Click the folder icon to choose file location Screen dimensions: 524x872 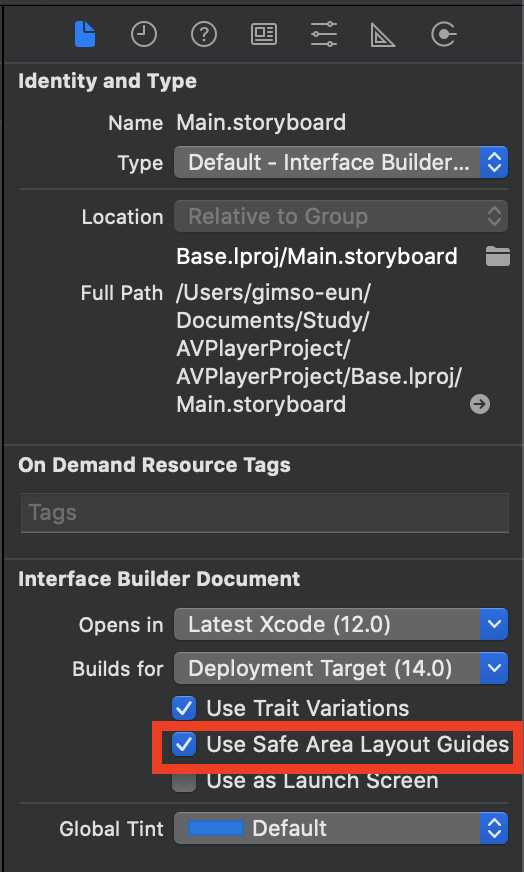[x=497, y=256]
